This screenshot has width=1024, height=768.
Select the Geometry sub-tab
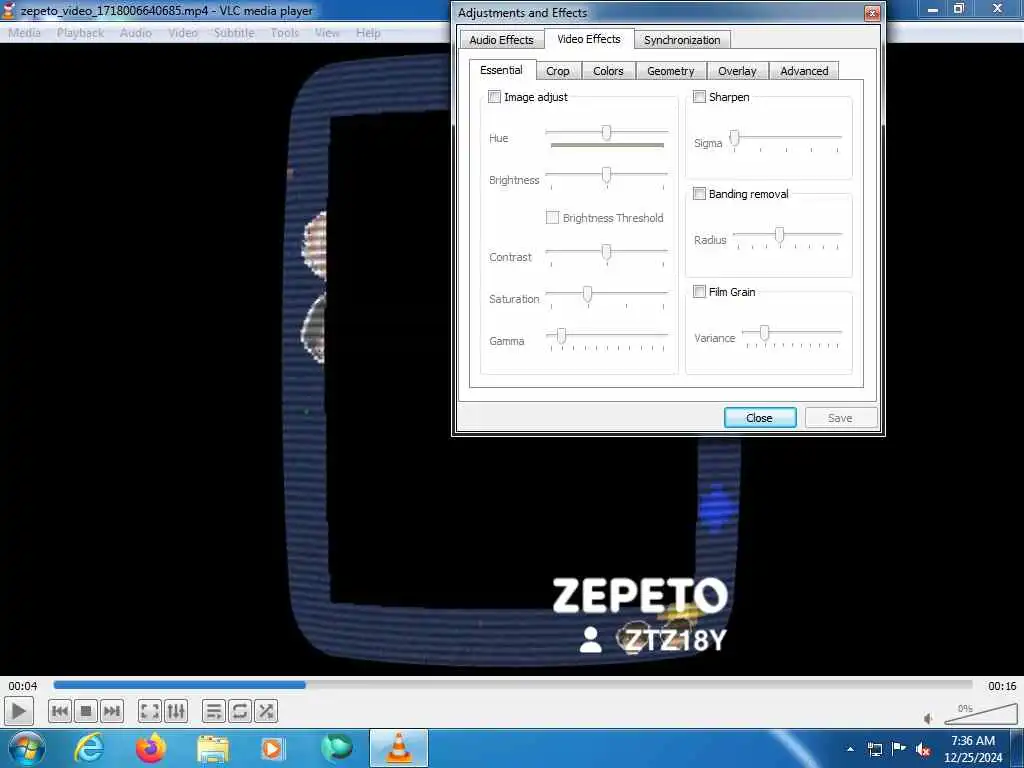671,71
